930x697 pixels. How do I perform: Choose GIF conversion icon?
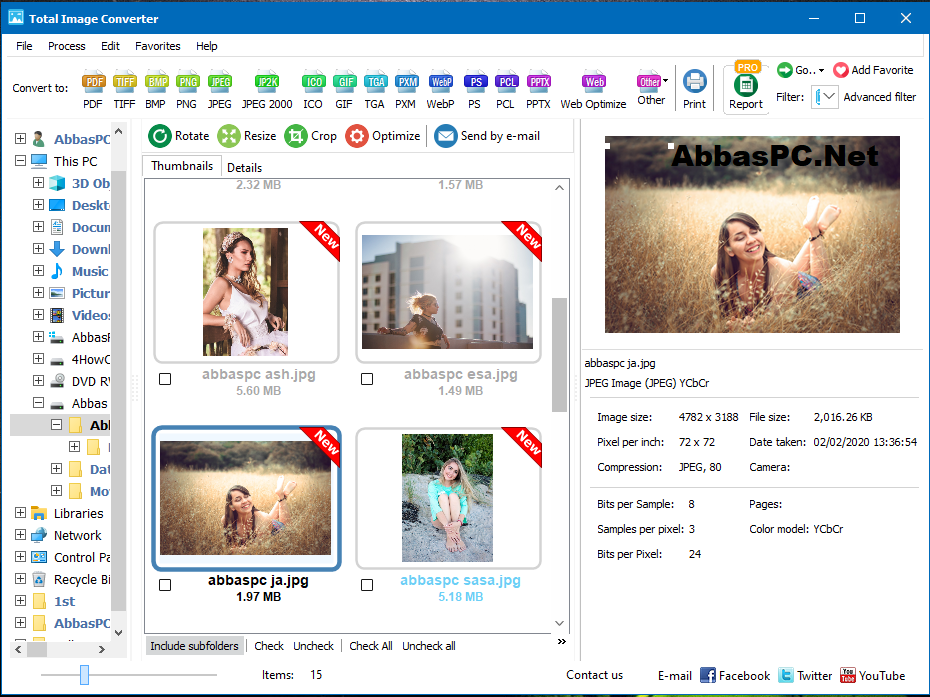[x=344, y=82]
